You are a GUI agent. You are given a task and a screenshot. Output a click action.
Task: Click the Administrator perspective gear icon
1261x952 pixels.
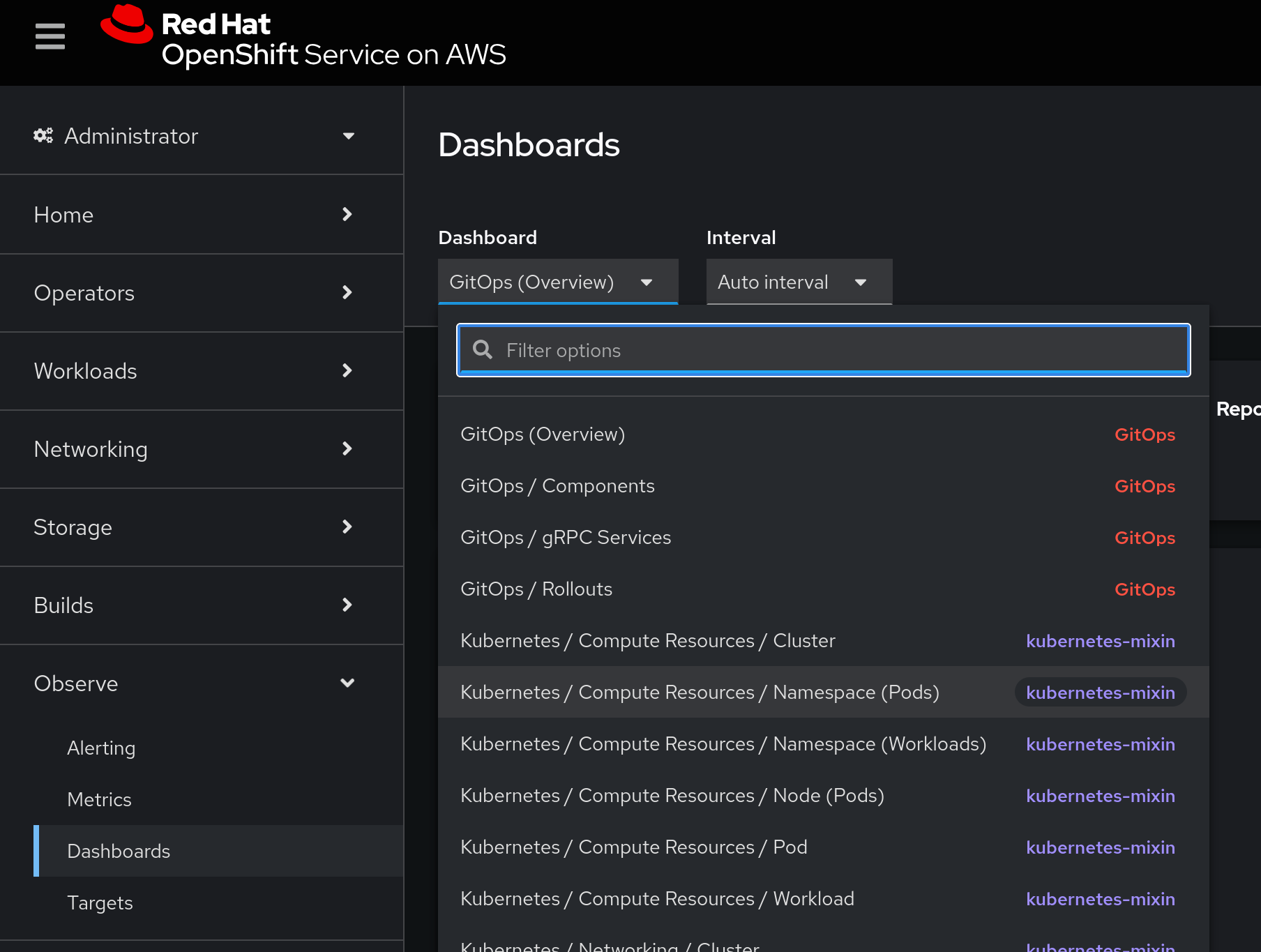(x=43, y=135)
